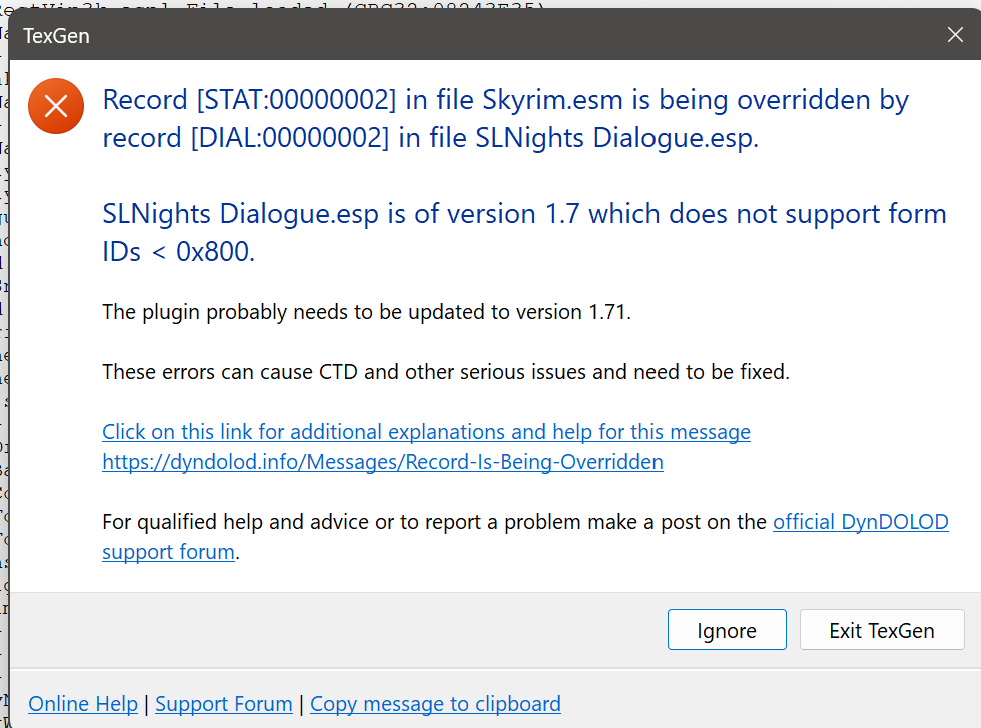Image resolution: width=981 pixels, height=728 pixels.
Task: Click the empty footer area beside the links
Action: coord(770,704)
